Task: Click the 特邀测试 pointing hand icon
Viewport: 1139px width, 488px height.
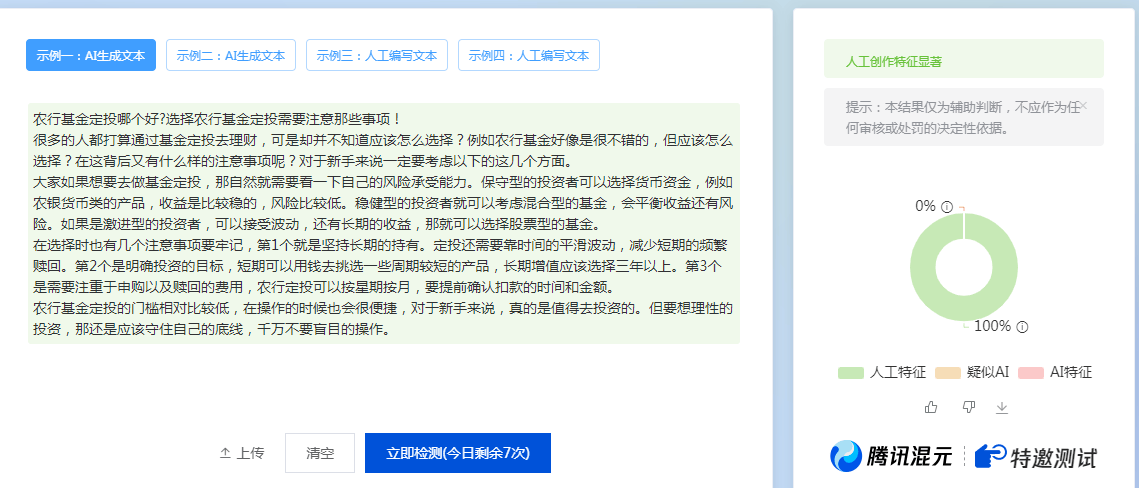Action: pos(990,457)
